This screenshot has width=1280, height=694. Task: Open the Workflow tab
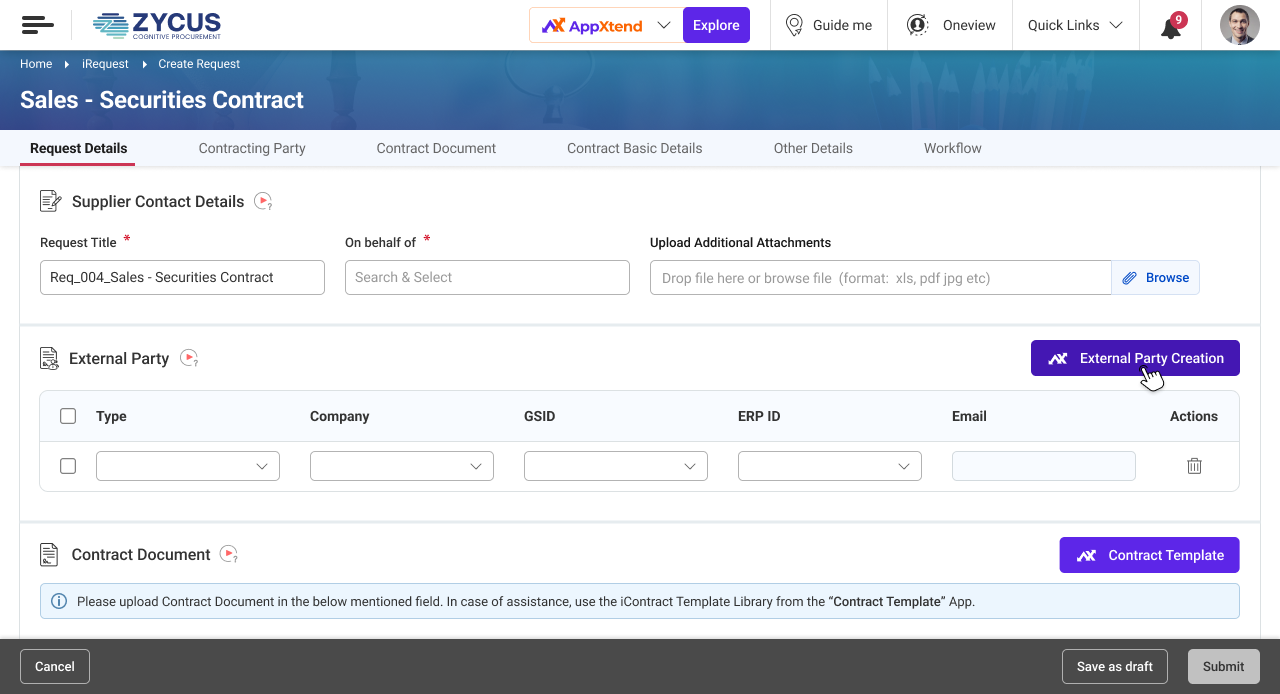952,148
